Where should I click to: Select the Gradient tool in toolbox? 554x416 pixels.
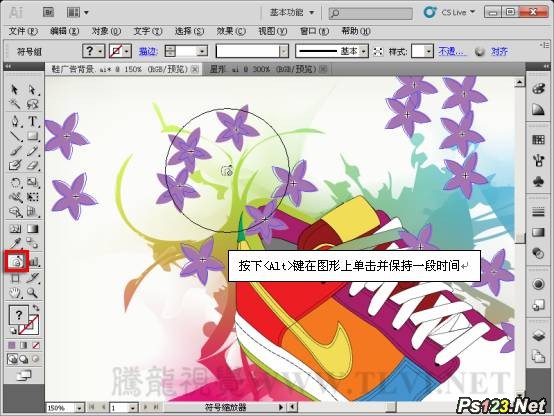coord(32,229)
